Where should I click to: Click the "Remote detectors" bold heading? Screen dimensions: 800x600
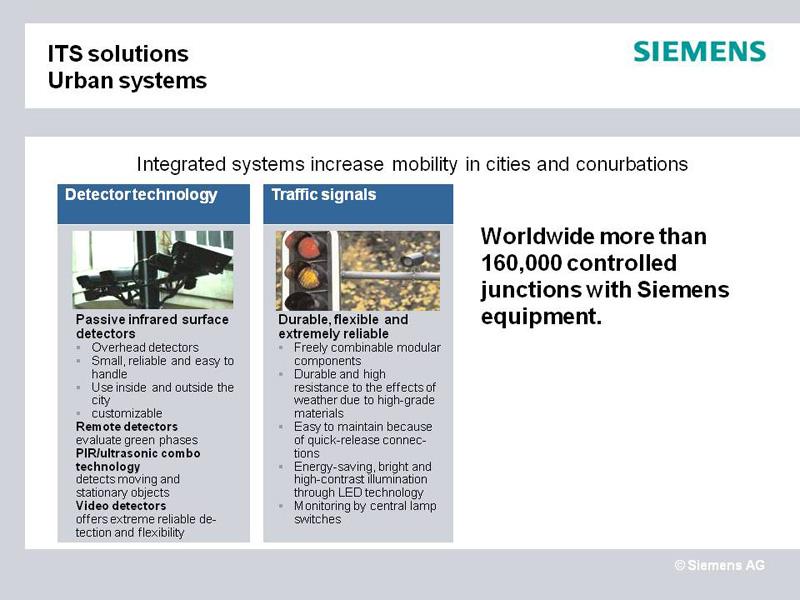(127, 427)
